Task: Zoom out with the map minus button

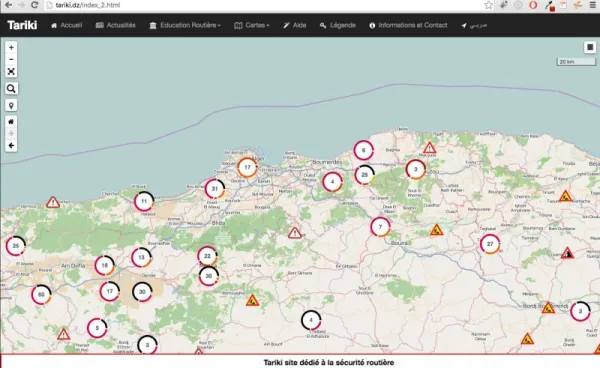Action: click(11, 59)
